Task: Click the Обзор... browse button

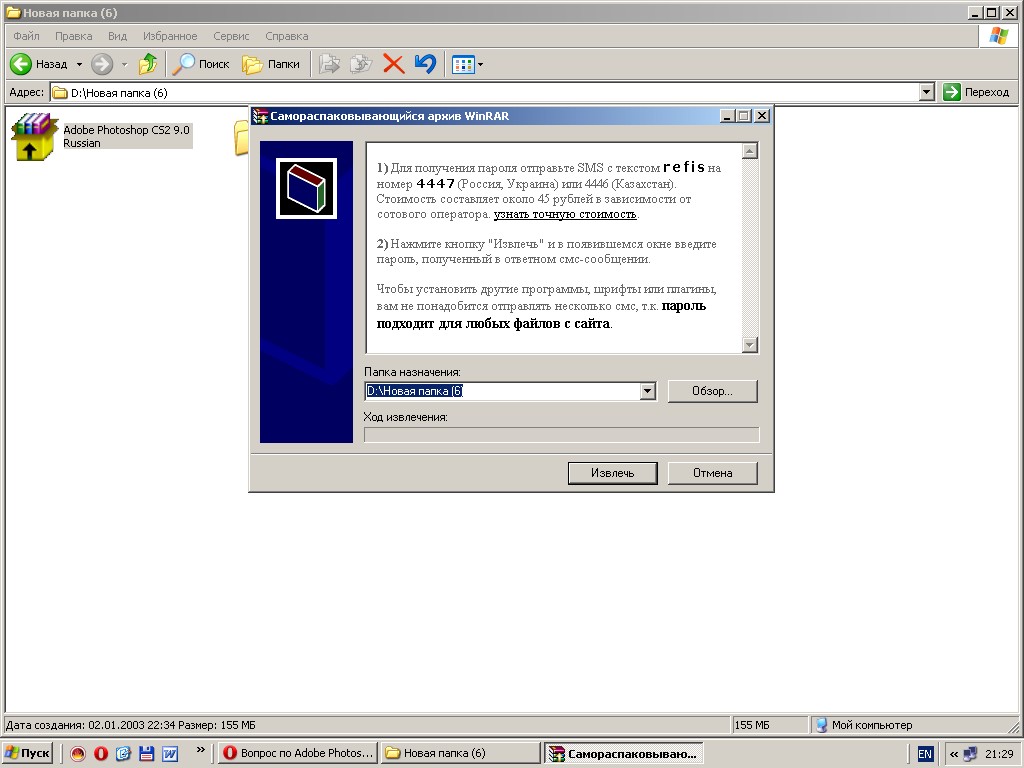Action: [x=712, y=391]
